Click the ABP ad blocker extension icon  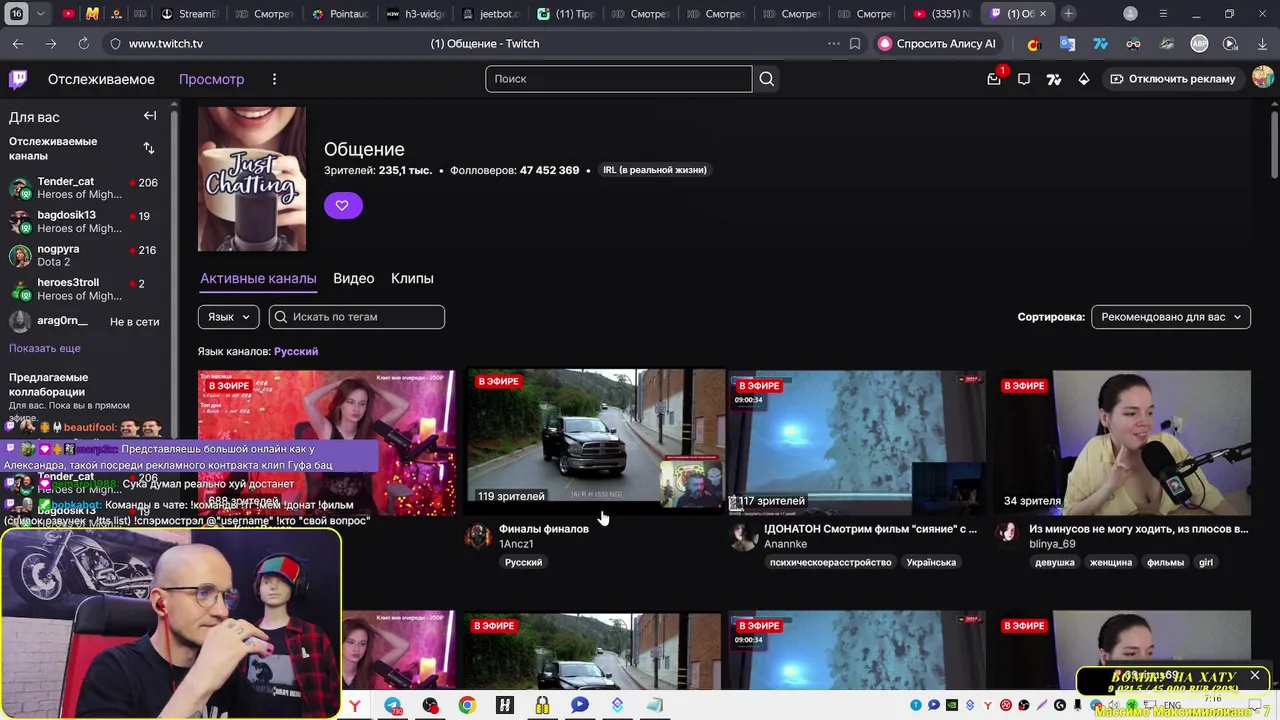1199,44
